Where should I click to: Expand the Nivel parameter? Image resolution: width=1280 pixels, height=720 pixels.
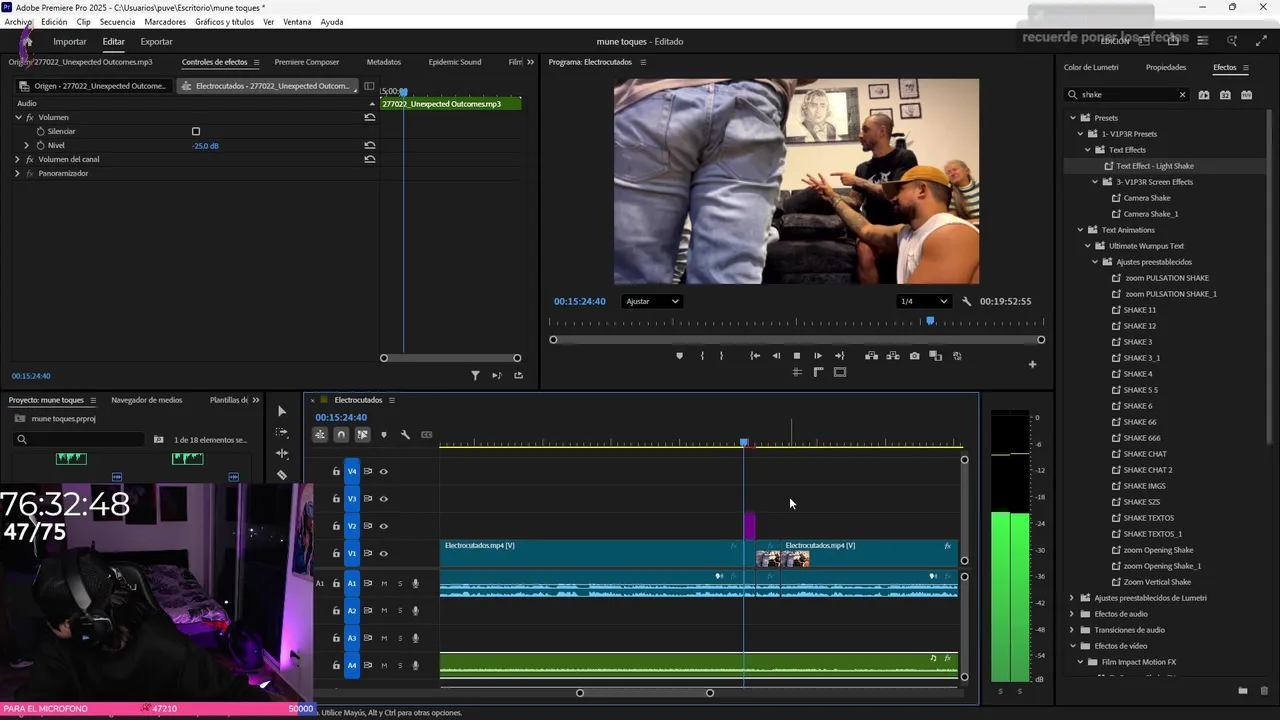click(x=27, y=146)
